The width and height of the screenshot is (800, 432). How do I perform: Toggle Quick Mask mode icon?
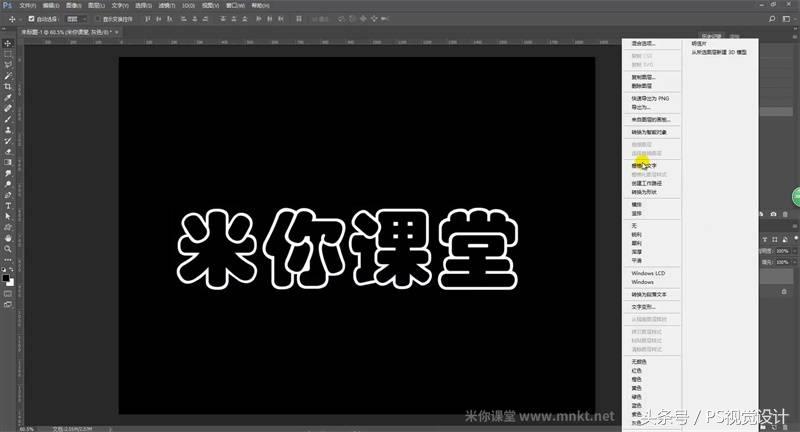pyautogui.click(x=8, y=294)
